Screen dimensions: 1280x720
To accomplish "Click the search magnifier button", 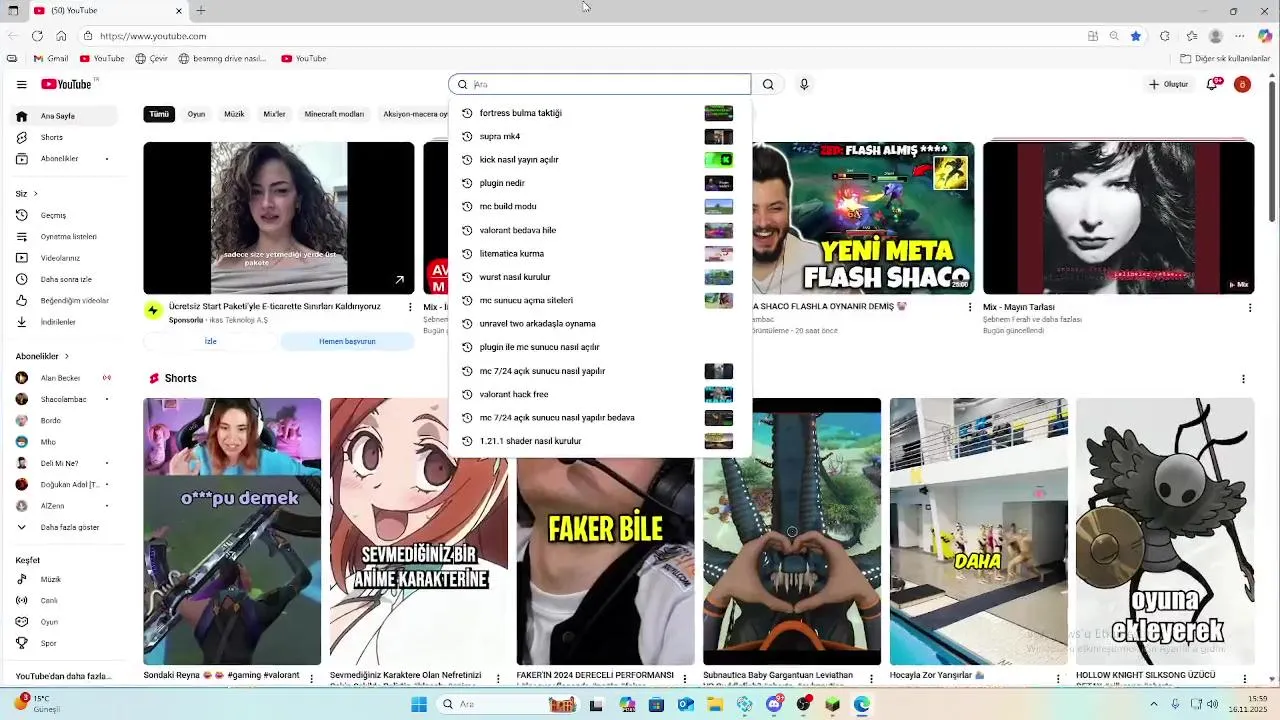I will click(768, 85).
